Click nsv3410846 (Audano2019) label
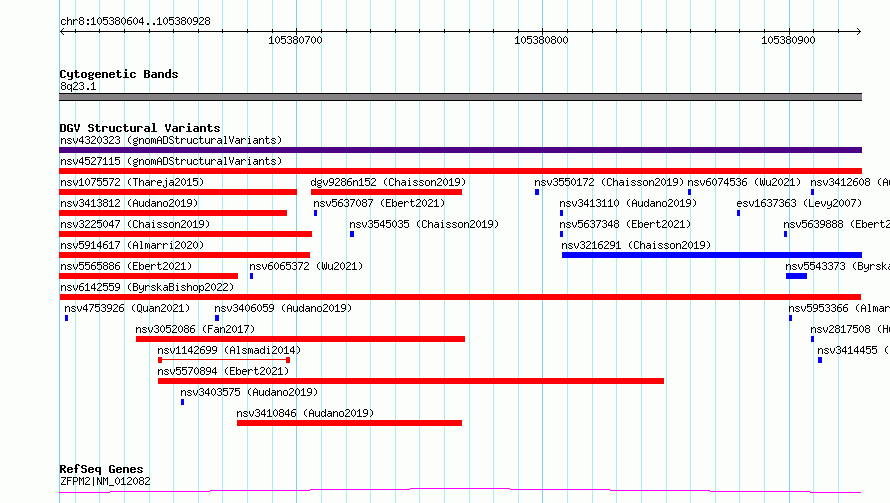Image resolution: width=890 pixels, height=503 pixels. tap(305, 413)
